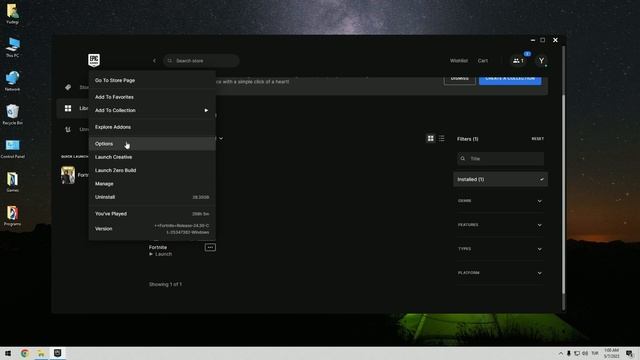Click the Fortnite three-dots menu button
The height and width of the screenshot is (360, 640).
tap(210, 247)
